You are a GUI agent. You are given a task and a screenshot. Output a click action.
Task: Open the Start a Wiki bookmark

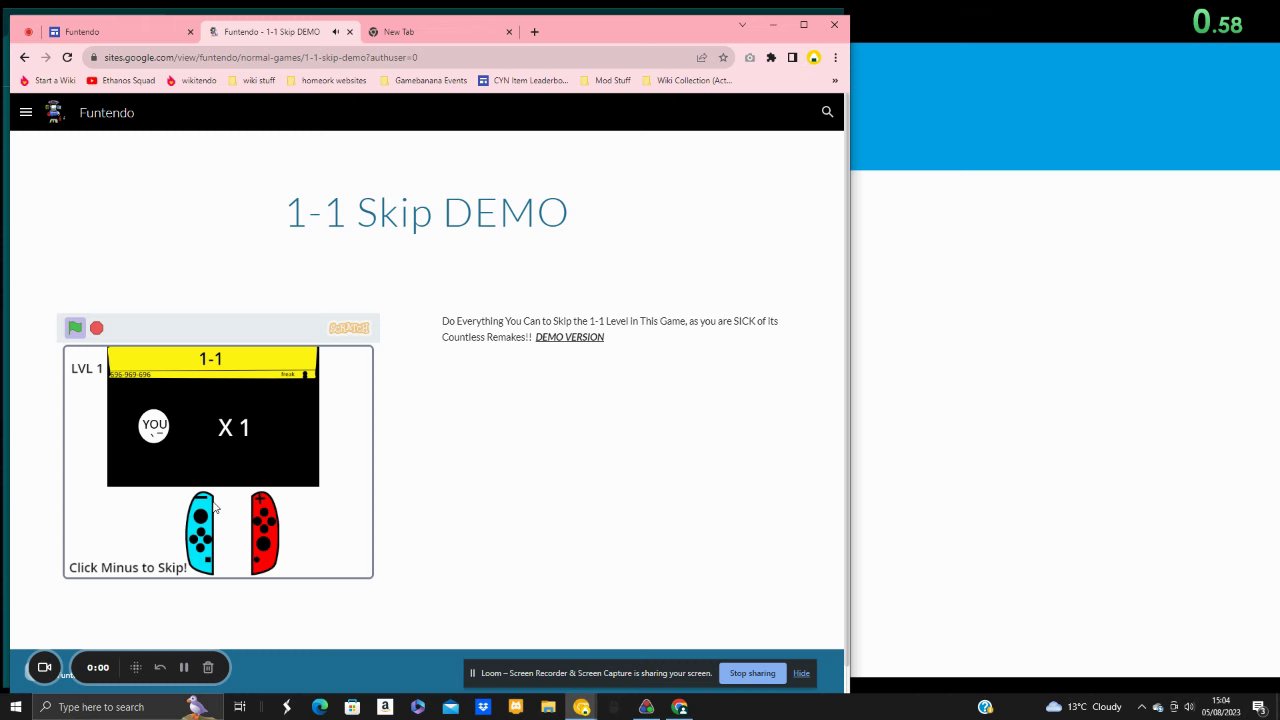point(48,81)
